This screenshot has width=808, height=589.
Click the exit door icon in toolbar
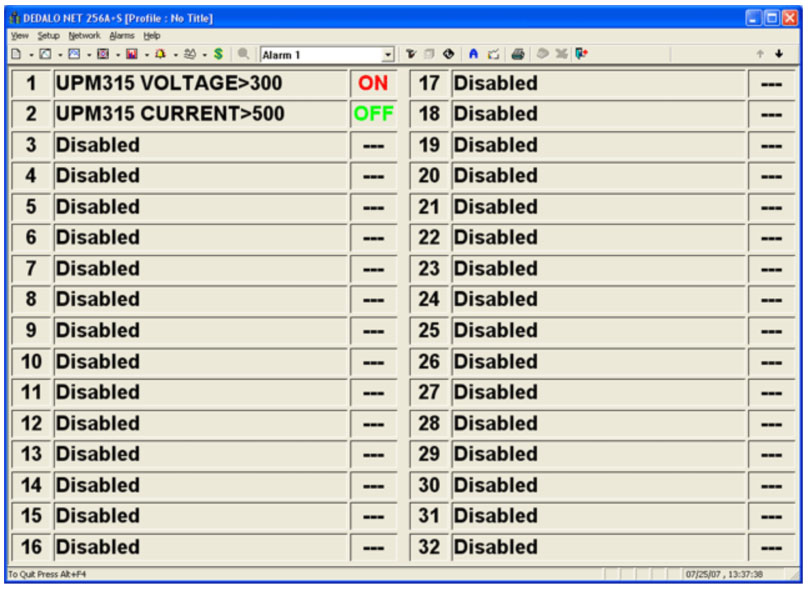click(x=581, y=54)
